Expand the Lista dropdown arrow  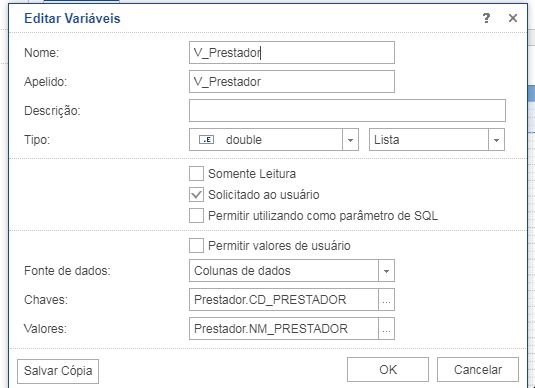pos(496,140)
